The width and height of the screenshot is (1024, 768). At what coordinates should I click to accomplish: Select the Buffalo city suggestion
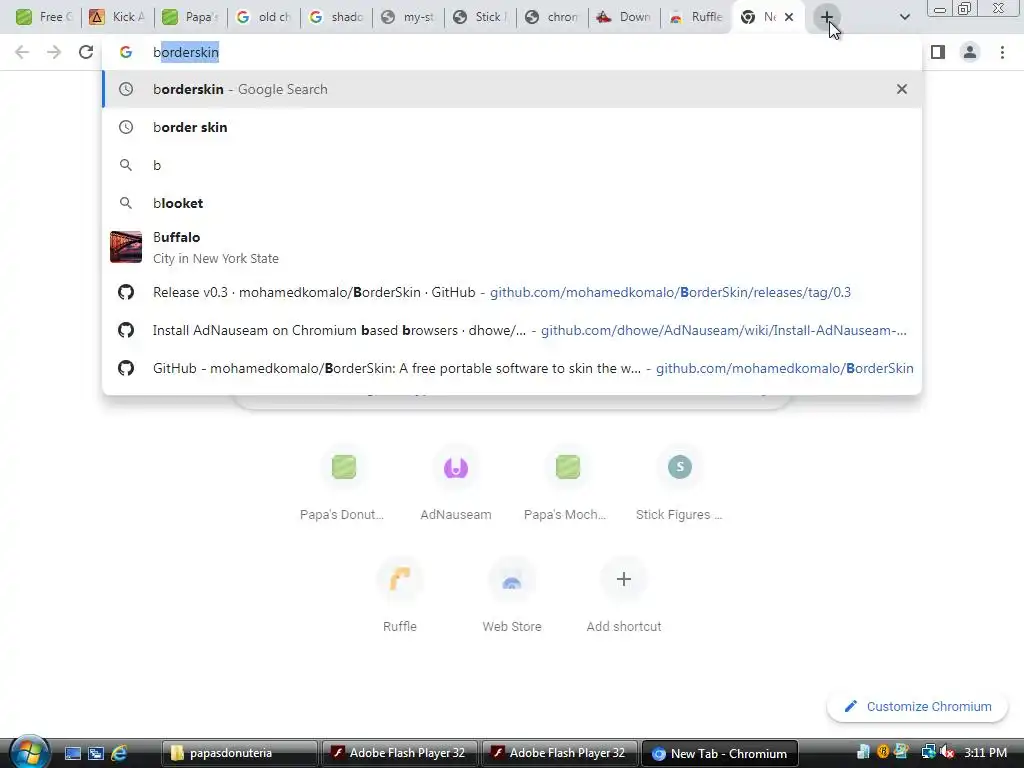512,247
